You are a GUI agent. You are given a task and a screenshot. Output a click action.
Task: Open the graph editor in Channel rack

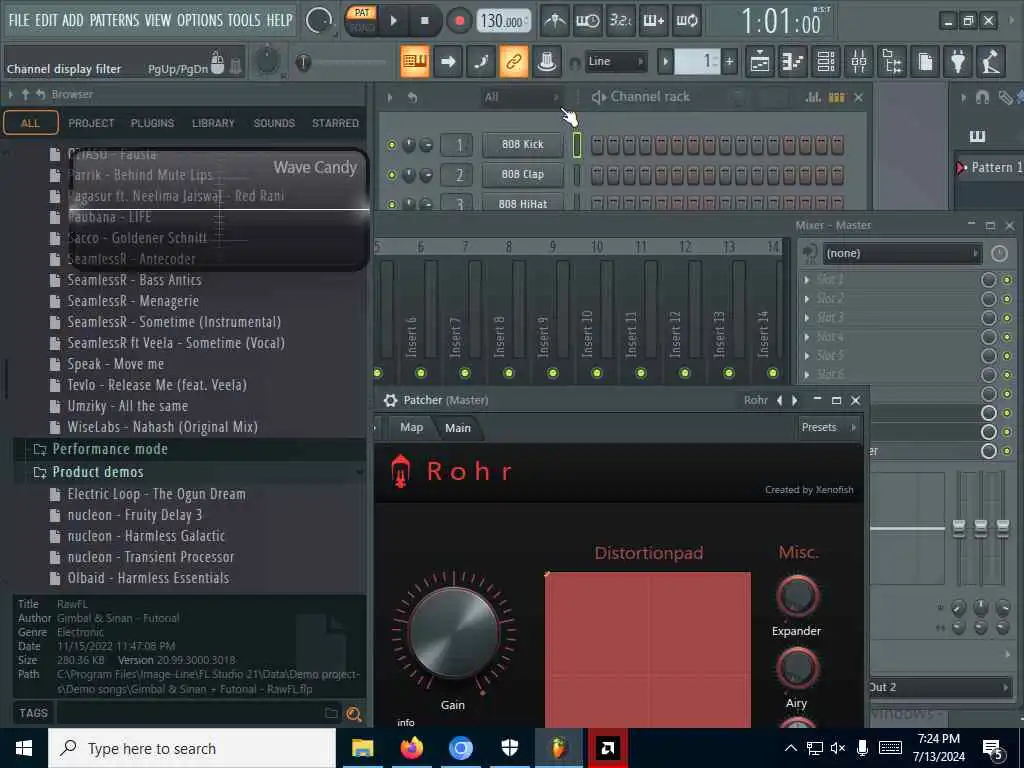(813, 97)
